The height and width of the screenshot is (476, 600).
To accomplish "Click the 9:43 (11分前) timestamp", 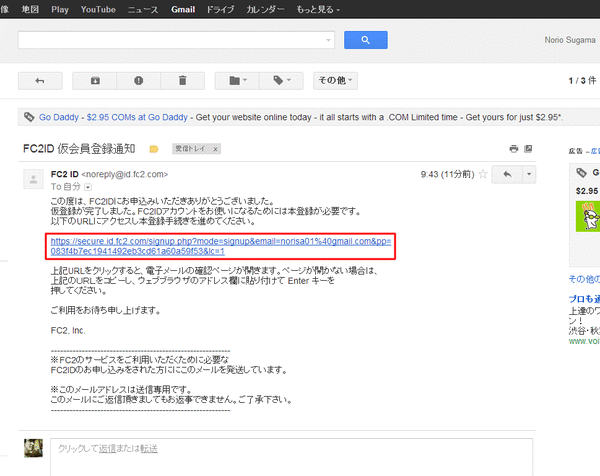I will [447, 174].
